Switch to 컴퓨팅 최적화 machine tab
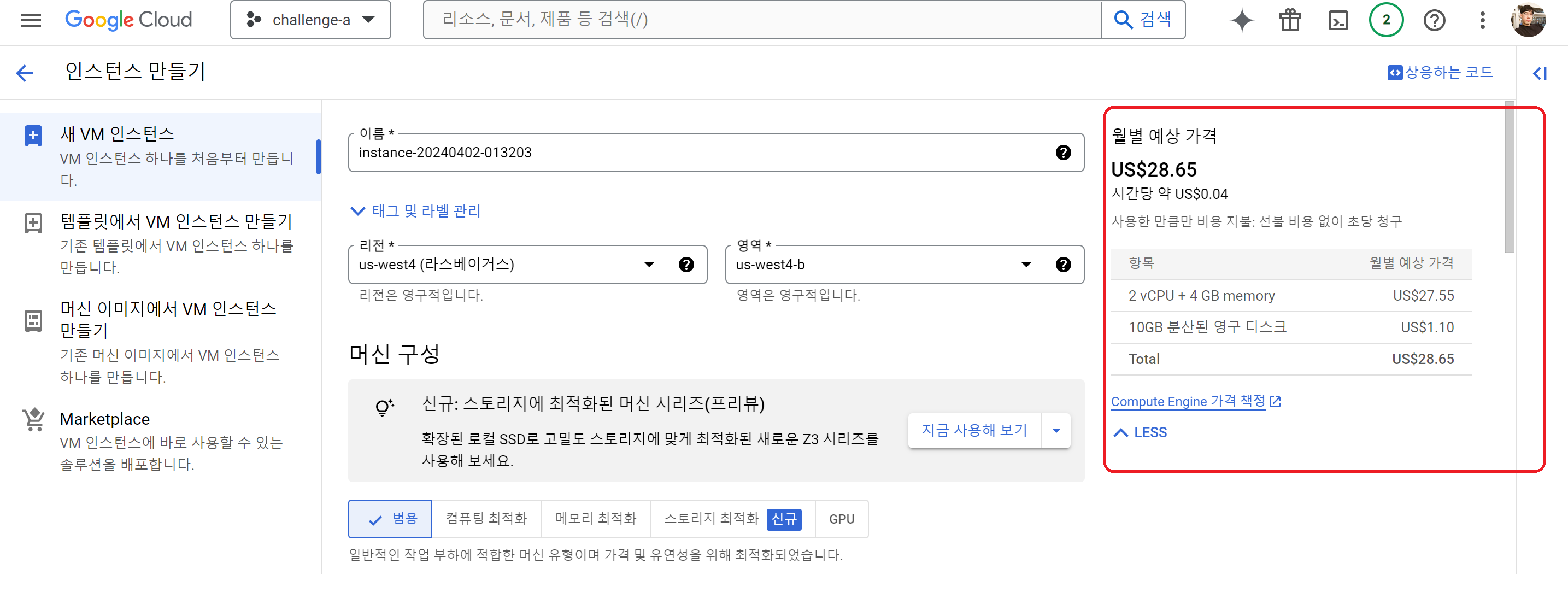The width and height of the screenshot is (1568, 604). (486, 519)
